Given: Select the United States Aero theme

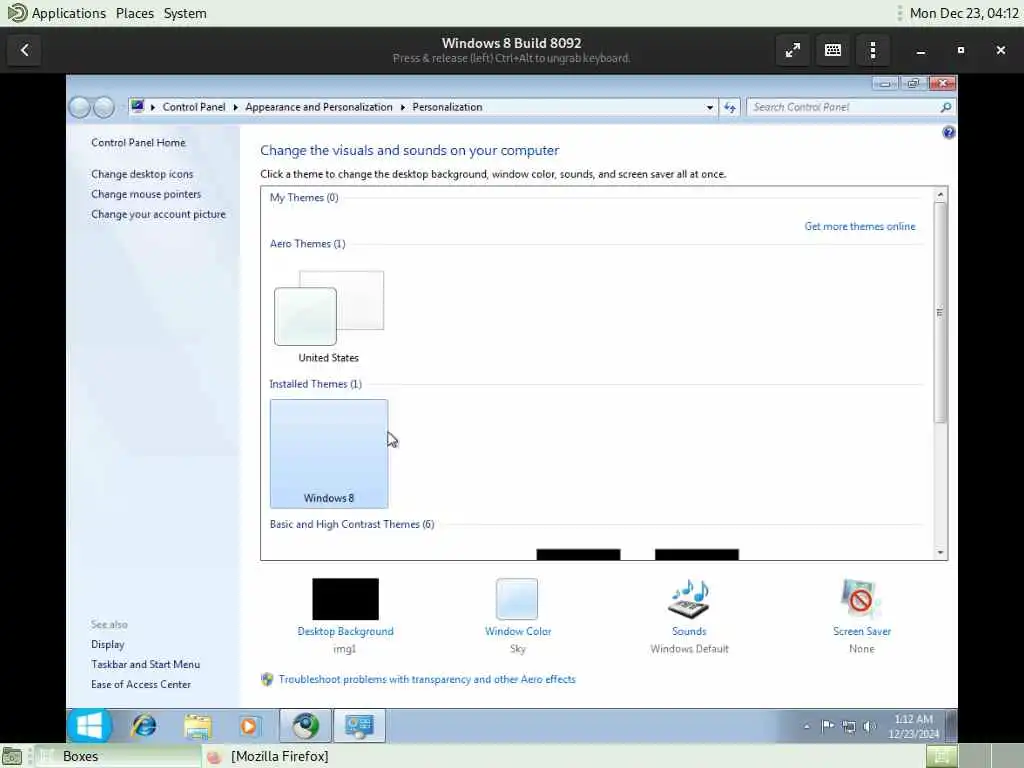Looking at the screenshot, I should pos(328,315).
